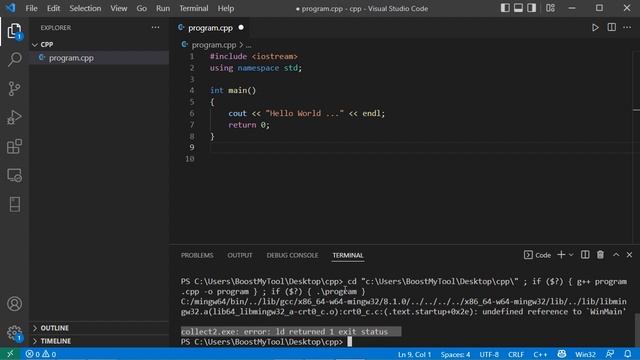This screenshot has width=640, height=360.
Task: Open the Selection menu
Action: tap(85, 8)
